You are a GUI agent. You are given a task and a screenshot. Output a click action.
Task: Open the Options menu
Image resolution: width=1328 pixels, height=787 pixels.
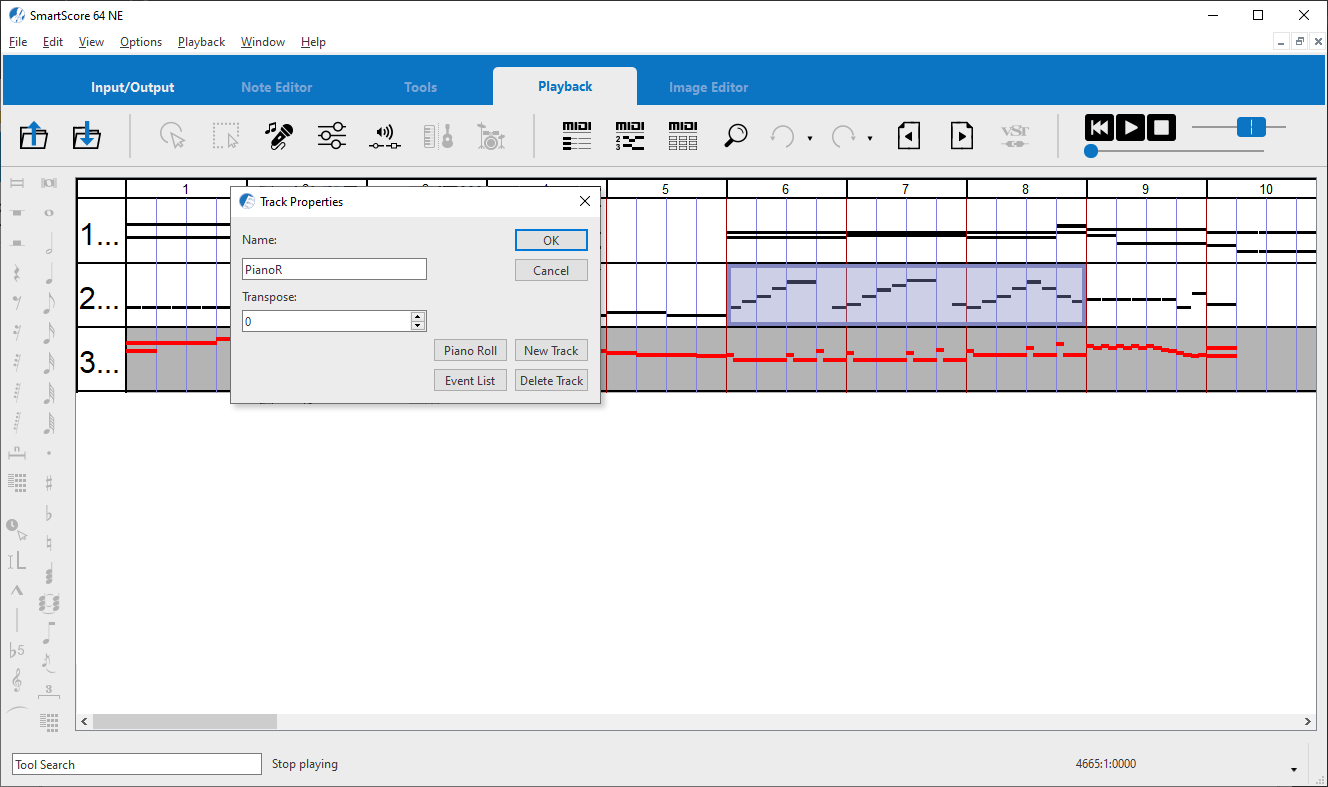(x=141, y=42)
